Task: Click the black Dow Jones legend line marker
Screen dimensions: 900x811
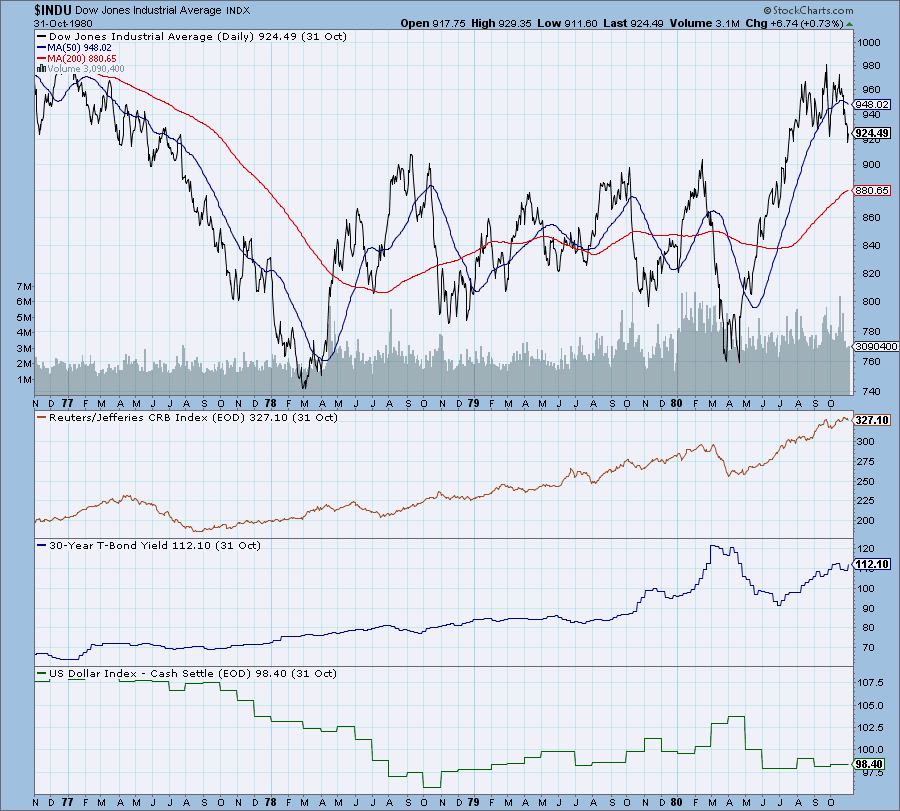Action: click(41, 36)
